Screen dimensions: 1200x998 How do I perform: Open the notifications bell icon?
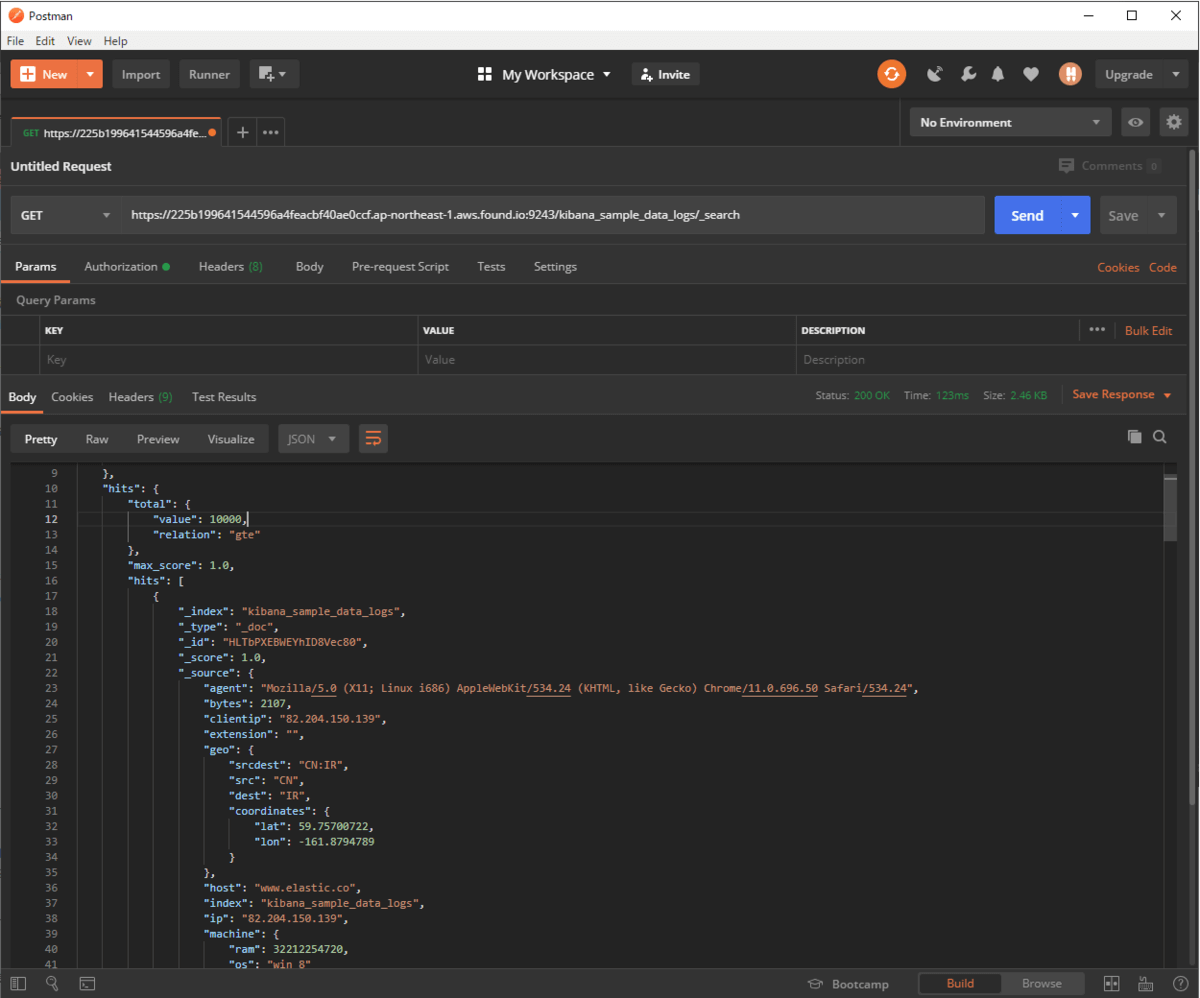pyautogui.click(x=998, y=74)
